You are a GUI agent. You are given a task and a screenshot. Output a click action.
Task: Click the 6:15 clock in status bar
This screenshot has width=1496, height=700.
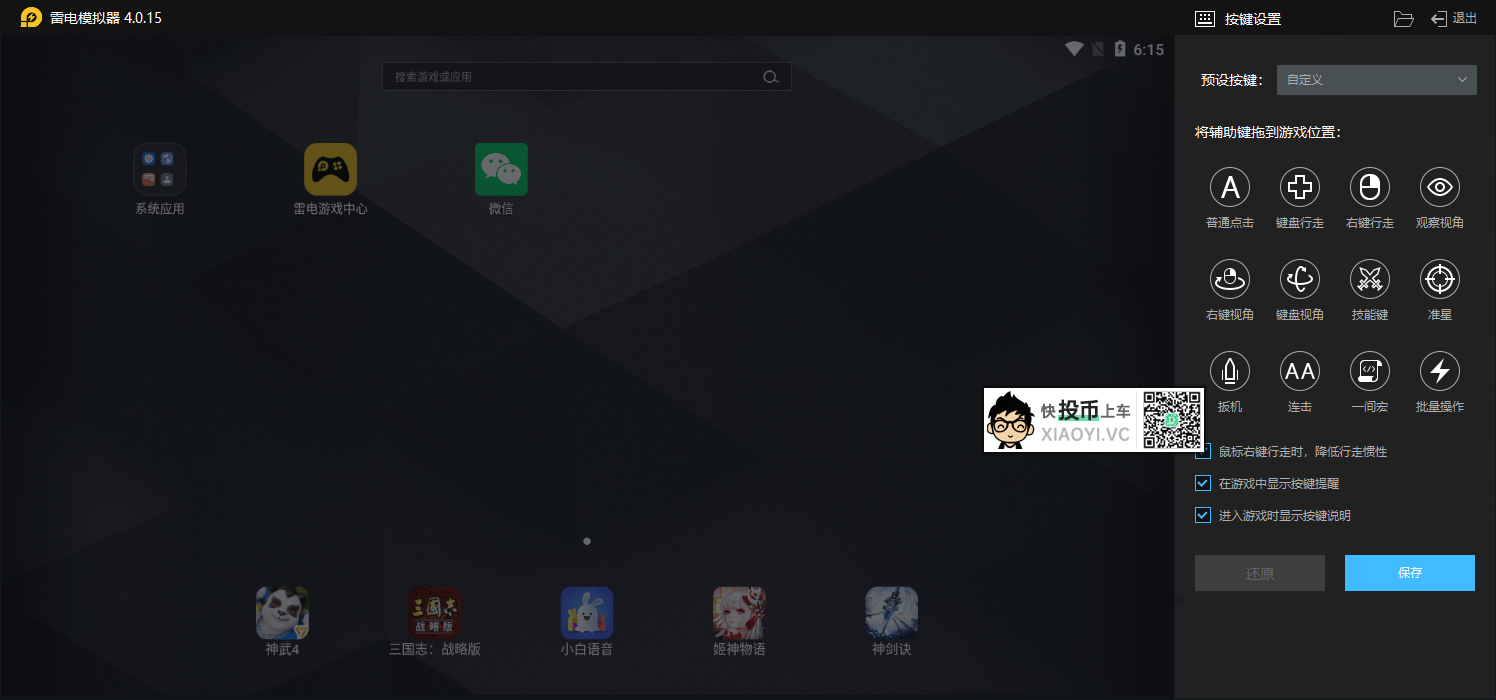pos(1149,49)
